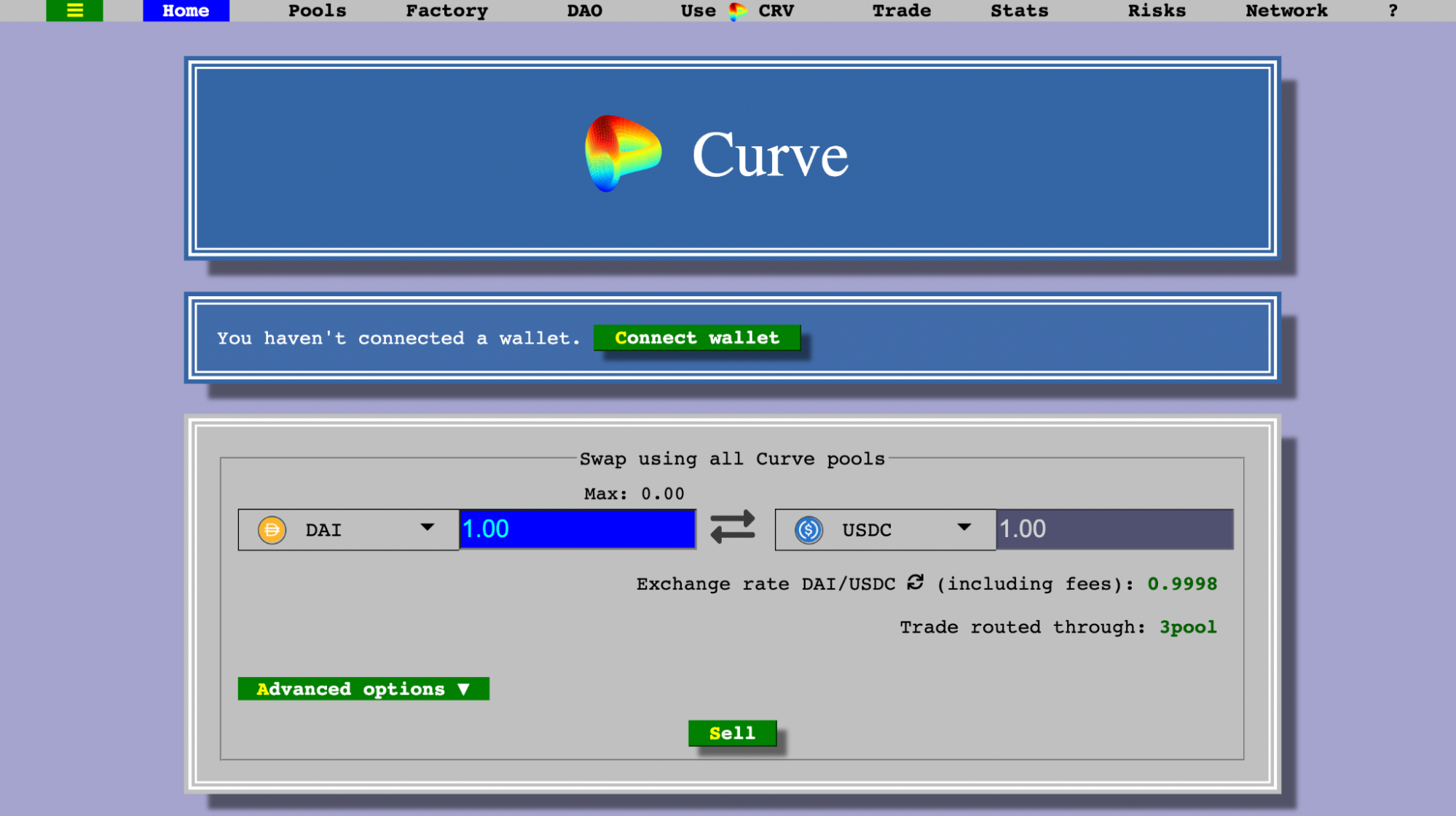Open the Trade menu item

[902, 11]
